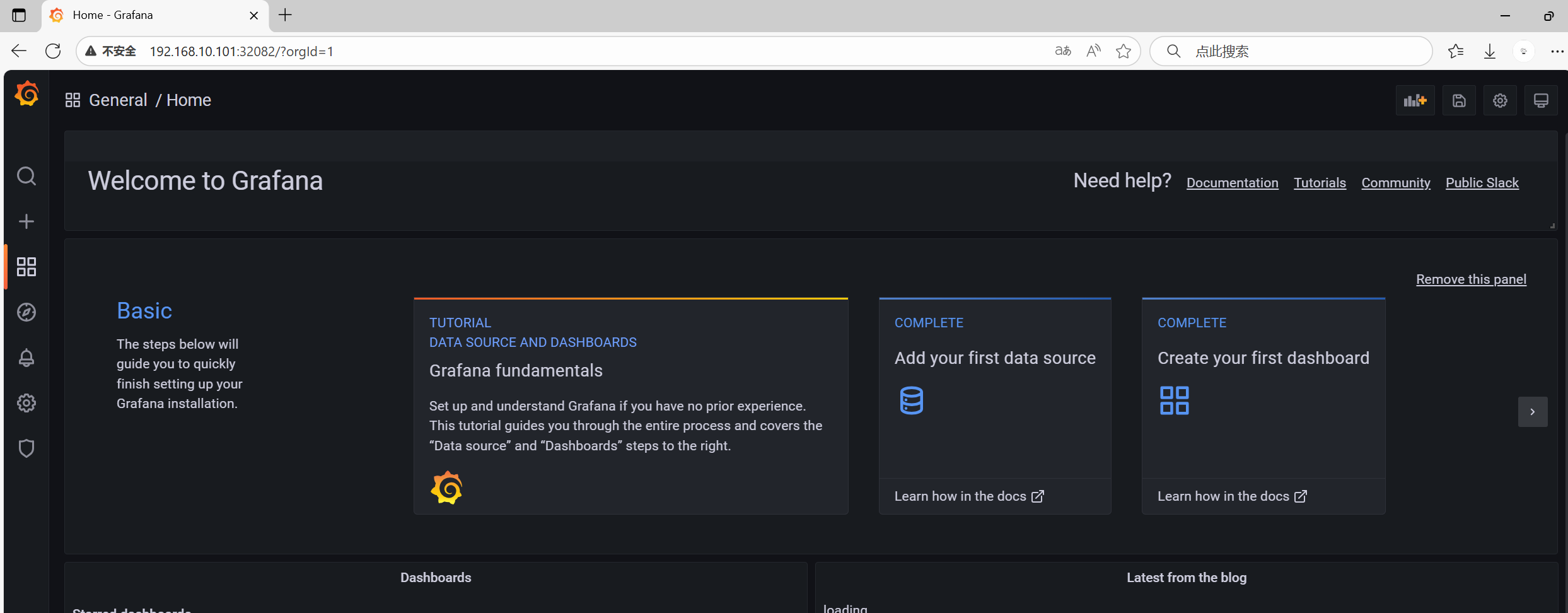1568x613 pixels.
Task: Open the Configuration gear in sidebar
Action: tap(26, 403)
